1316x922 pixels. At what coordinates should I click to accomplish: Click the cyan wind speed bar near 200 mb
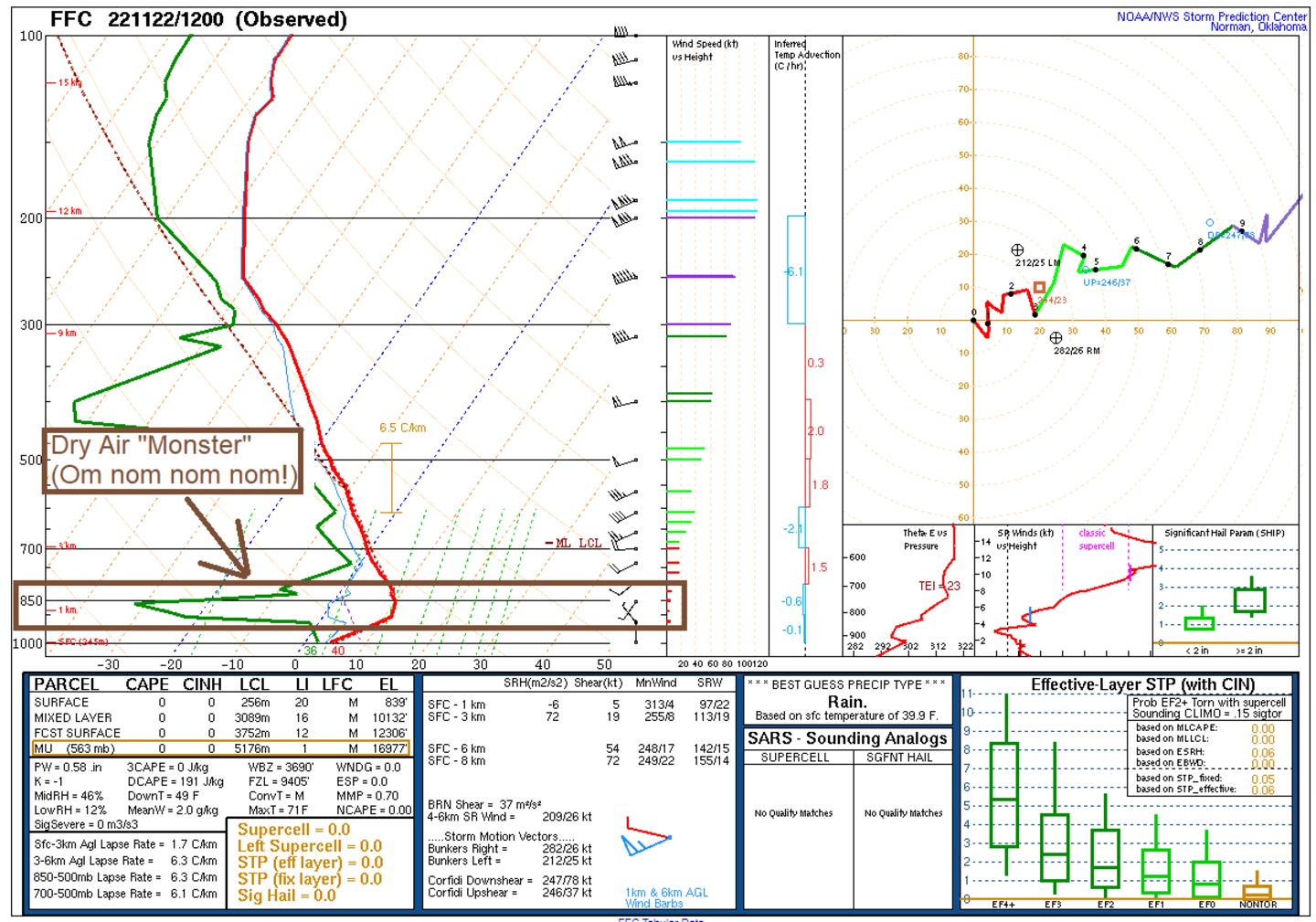coord(711,200)
